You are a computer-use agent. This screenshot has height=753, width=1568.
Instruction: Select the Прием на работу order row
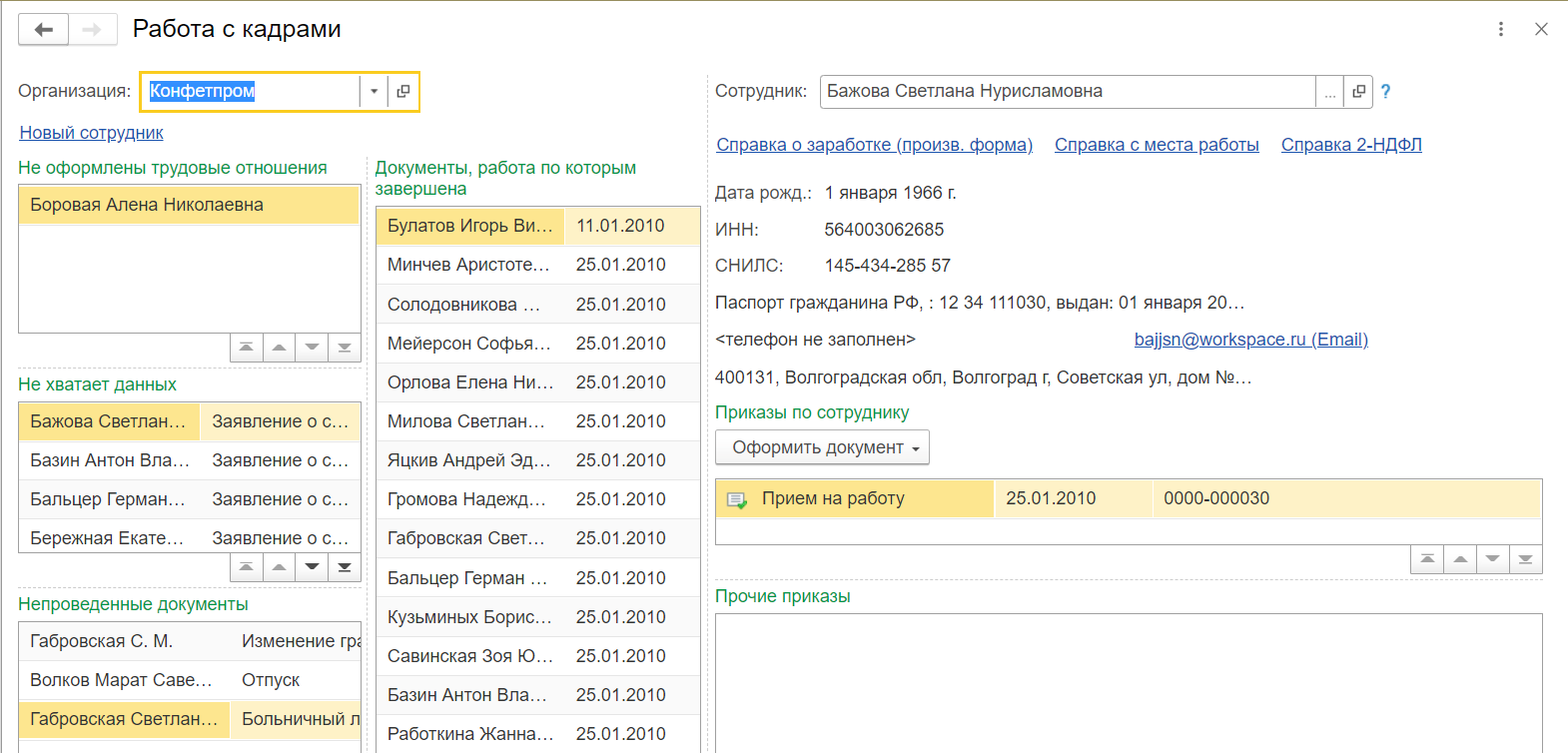[833, 498]
